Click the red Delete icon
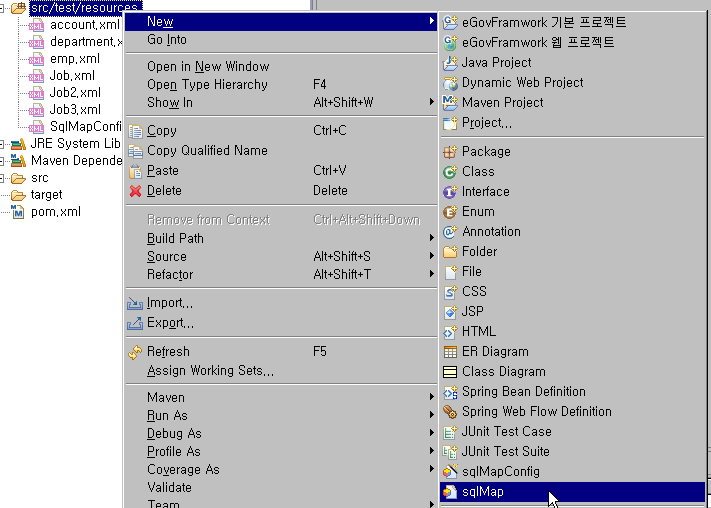Viewport: 711px width, 508px height. click(x=136, y=191)
